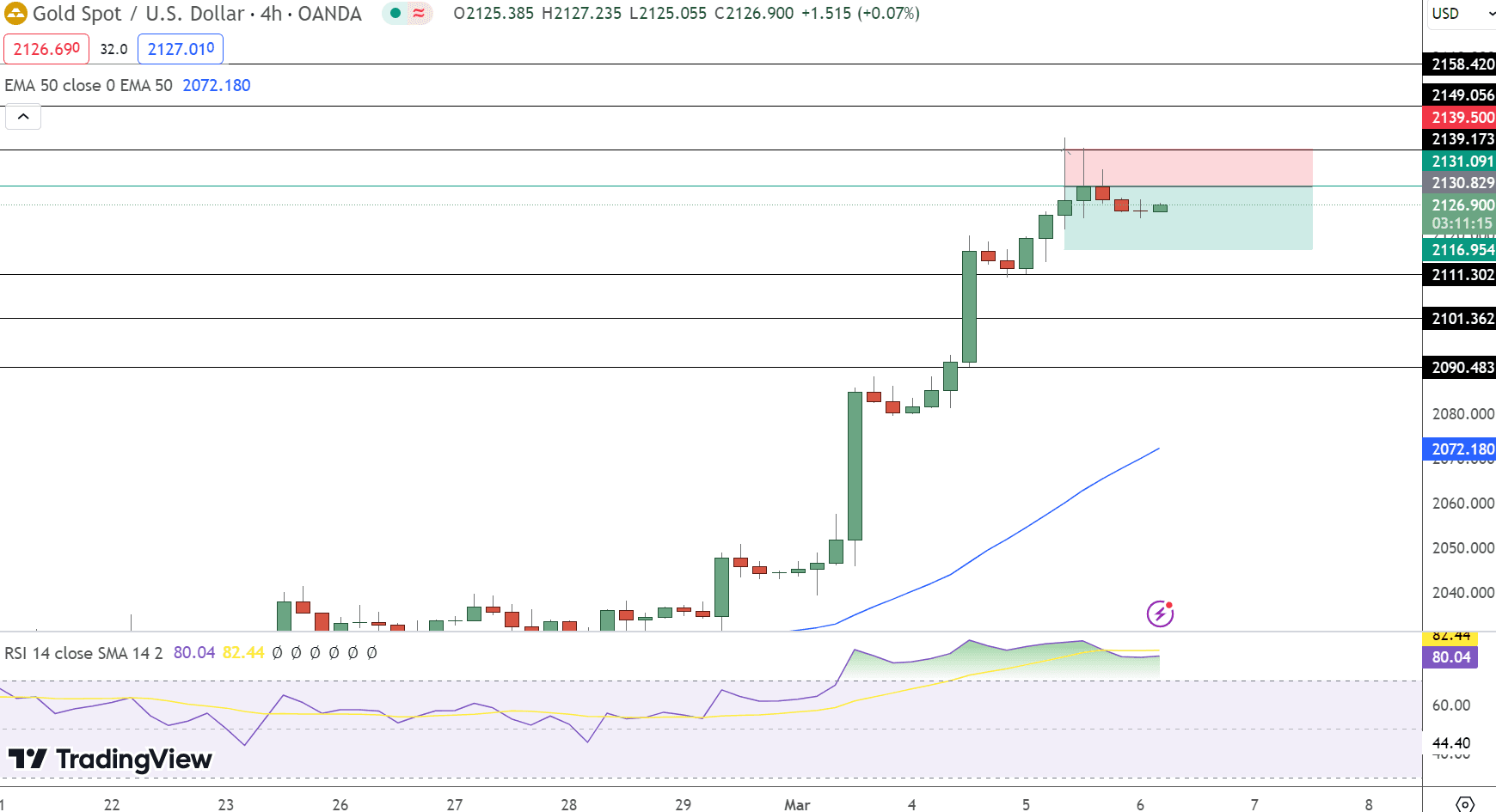The image size is (1496, 812).
Task: Click the RSI value 80.04 in legend
Action: click(194, 653)
